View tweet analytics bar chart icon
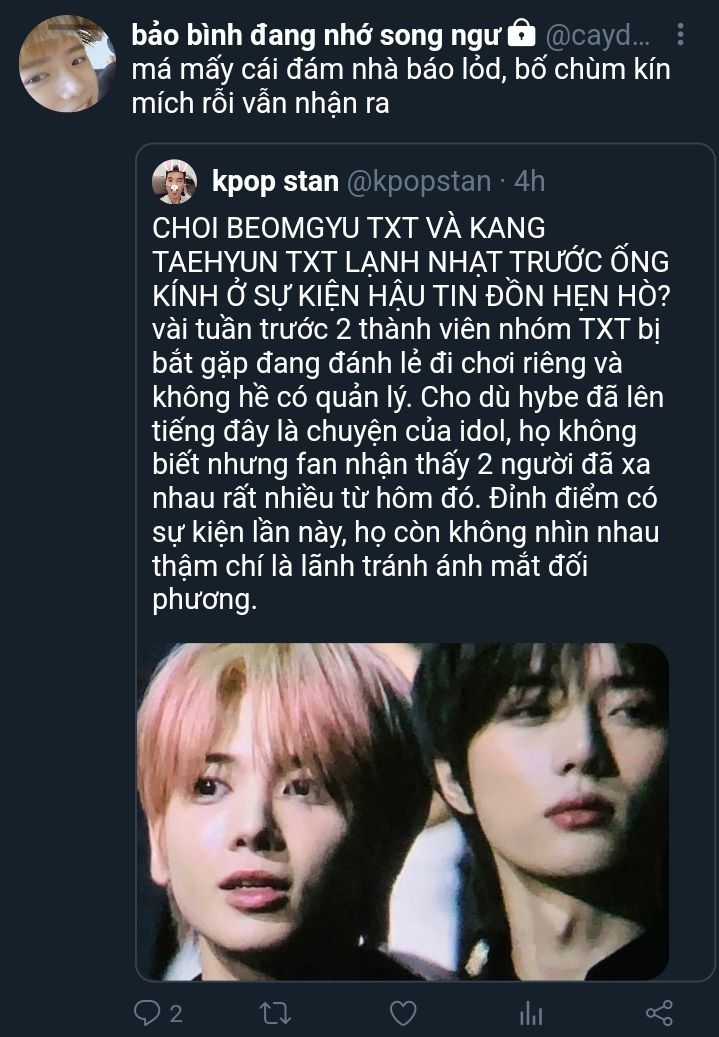 pyautogui.click(x=530, y=1013)
